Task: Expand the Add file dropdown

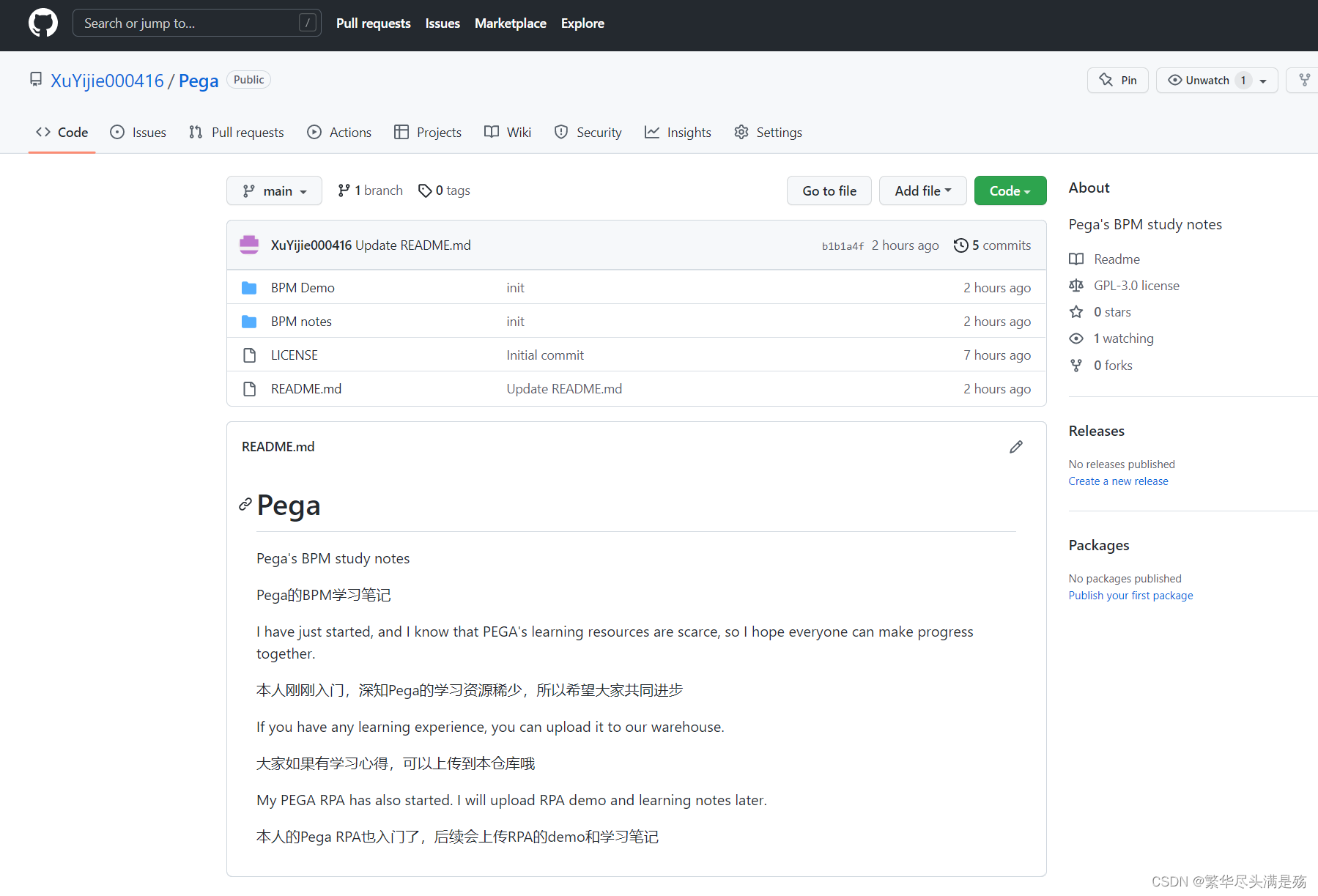Action: [x=923, y=190]
